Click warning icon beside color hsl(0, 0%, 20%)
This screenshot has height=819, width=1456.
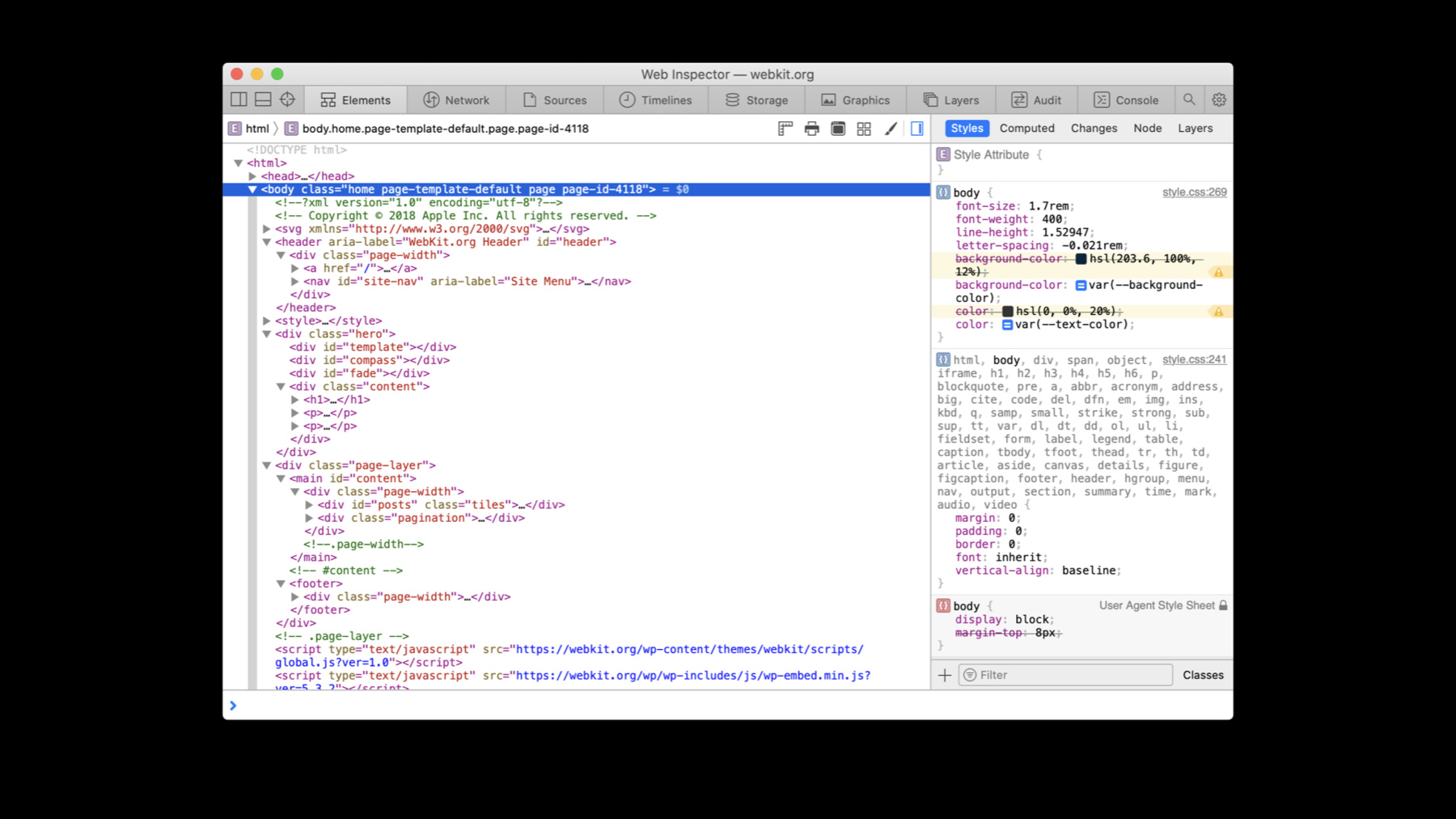pos(1218,312)
